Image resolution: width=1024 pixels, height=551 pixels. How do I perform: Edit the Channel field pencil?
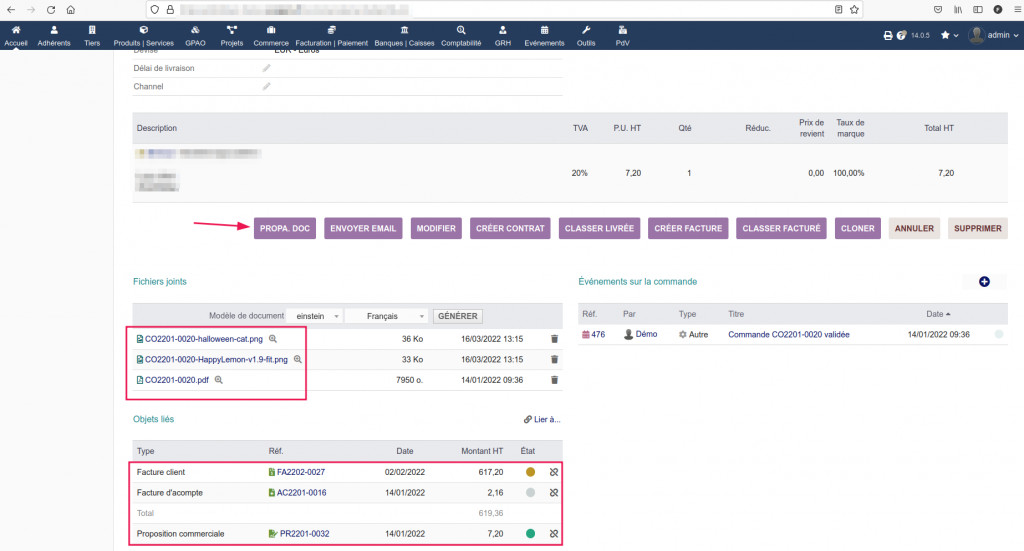pyautogui.click(x=266, y=87)
